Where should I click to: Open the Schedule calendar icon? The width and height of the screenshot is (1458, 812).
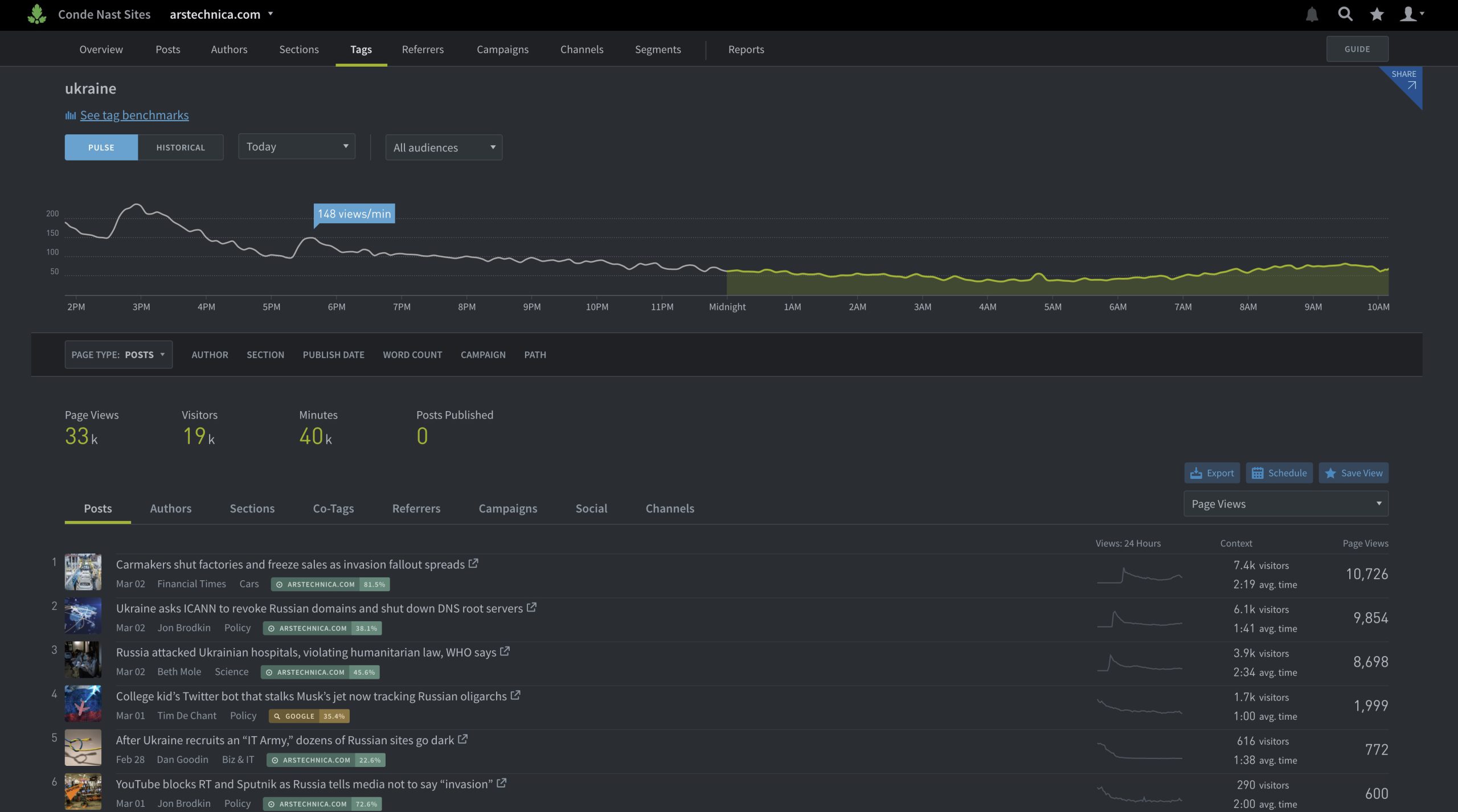(x=1259, y=473)
